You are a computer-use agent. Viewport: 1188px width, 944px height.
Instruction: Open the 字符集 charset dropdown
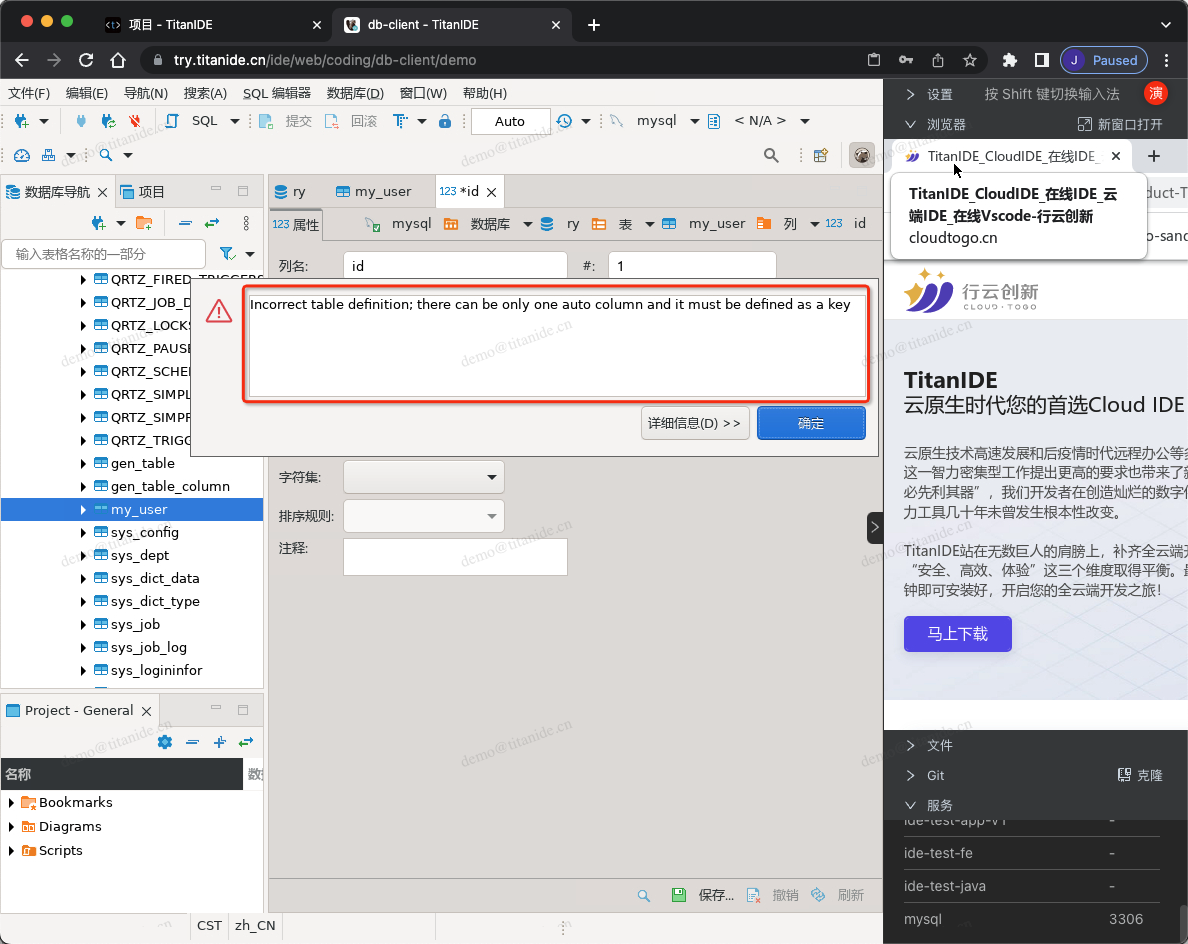(423, 477)
